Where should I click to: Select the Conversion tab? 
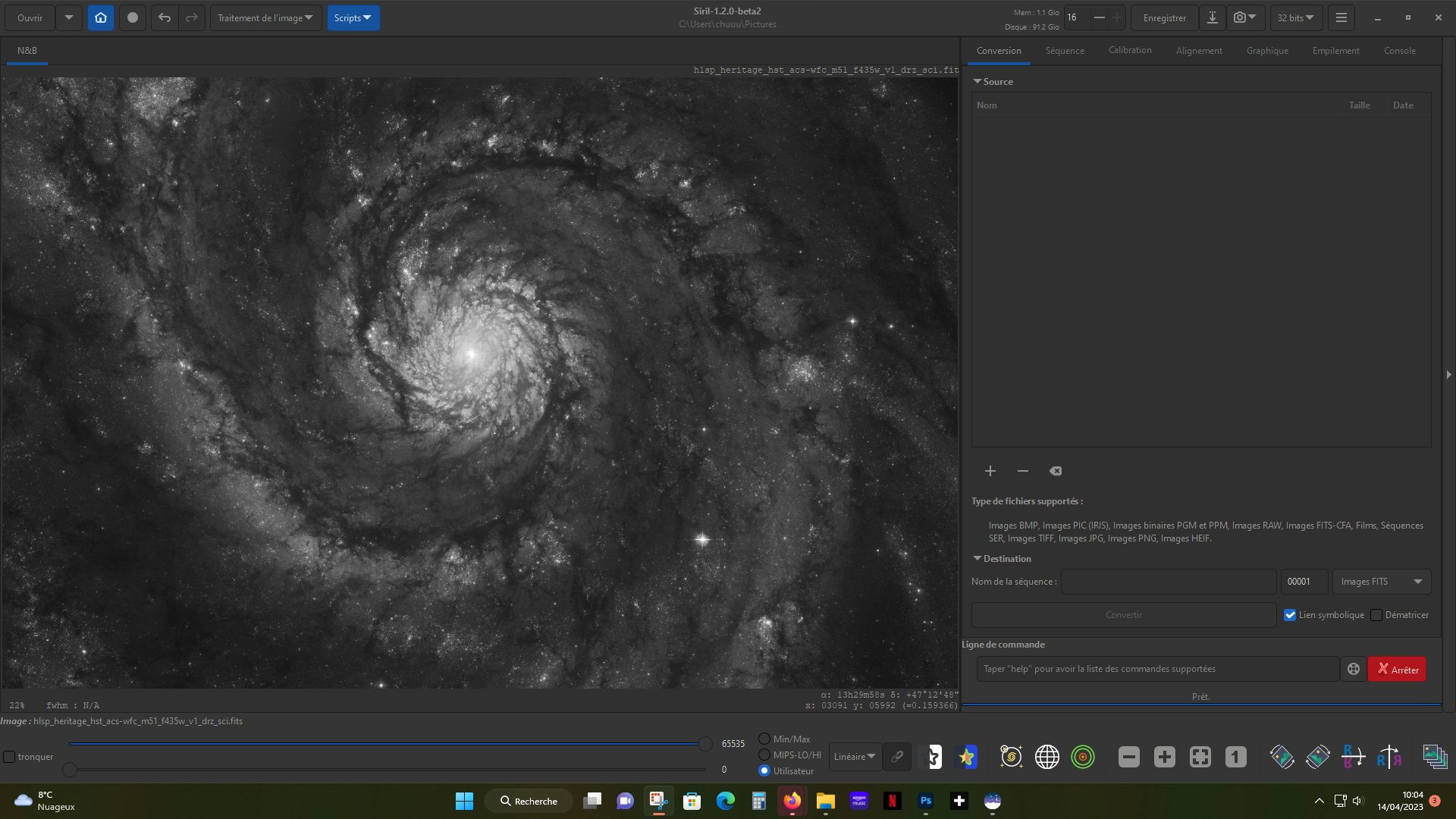[999, 51]
